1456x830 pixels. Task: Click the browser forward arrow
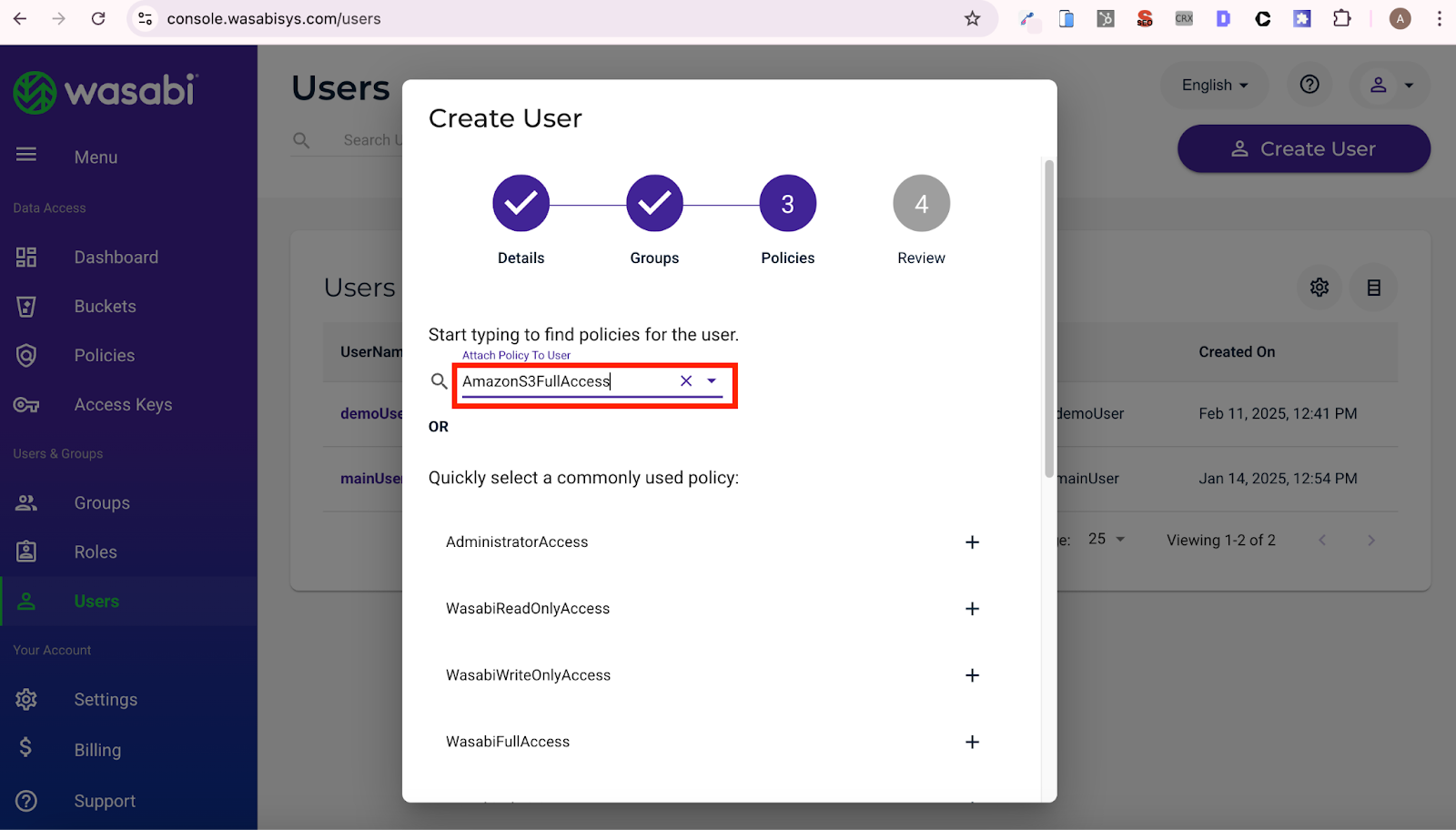click(59, 18)
